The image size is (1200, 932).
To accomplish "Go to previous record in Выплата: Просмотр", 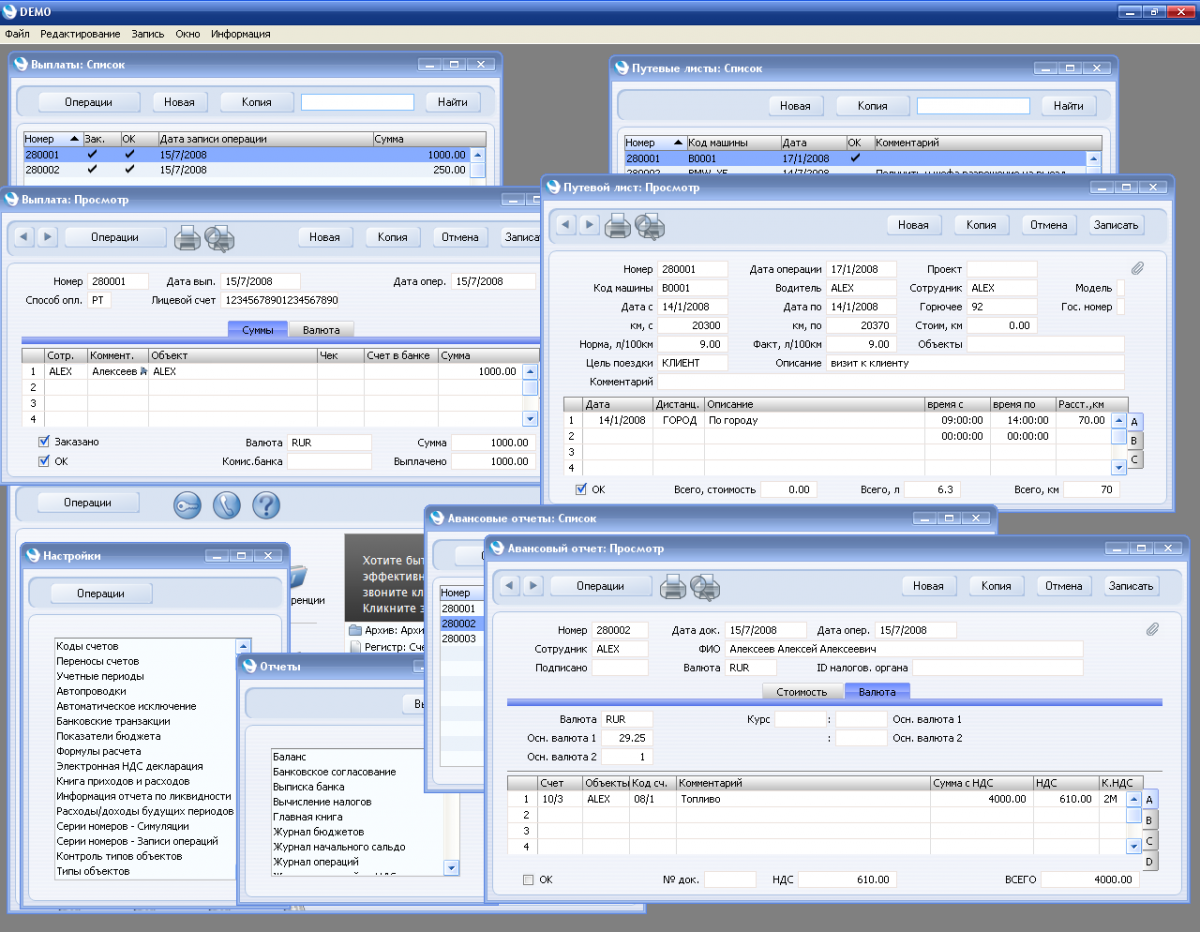I will 23,237.
